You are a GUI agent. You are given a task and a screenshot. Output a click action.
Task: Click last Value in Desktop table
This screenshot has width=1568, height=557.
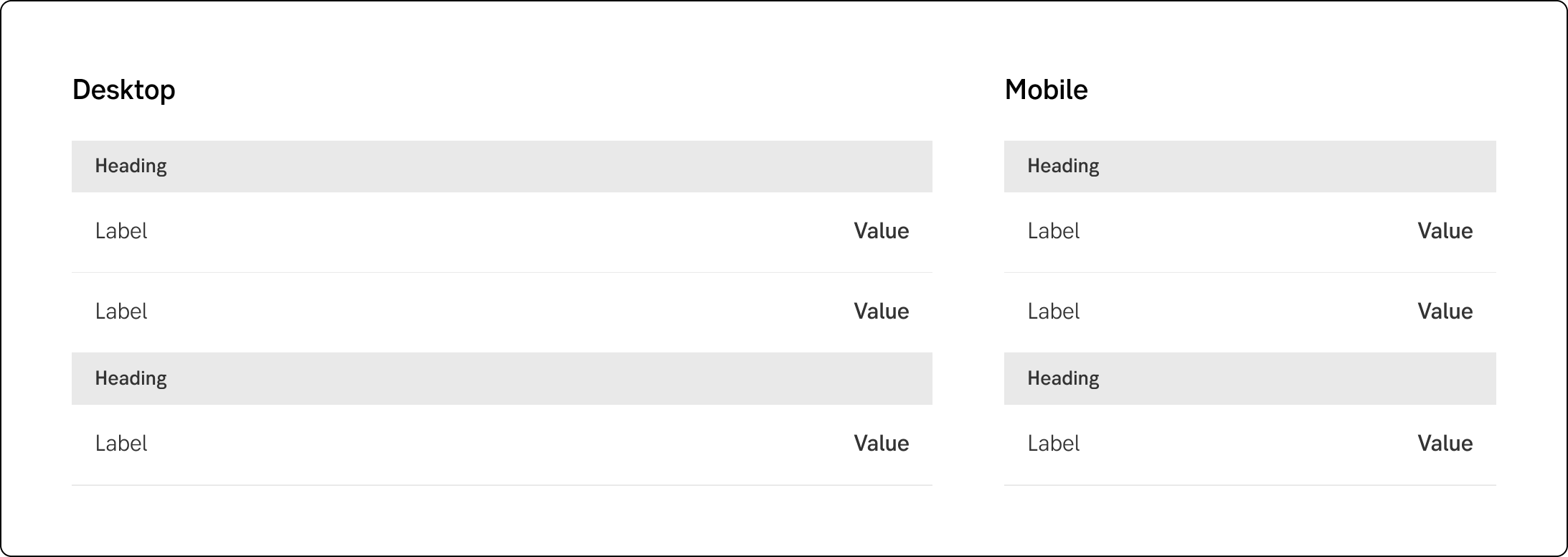(x=881, y=444)
